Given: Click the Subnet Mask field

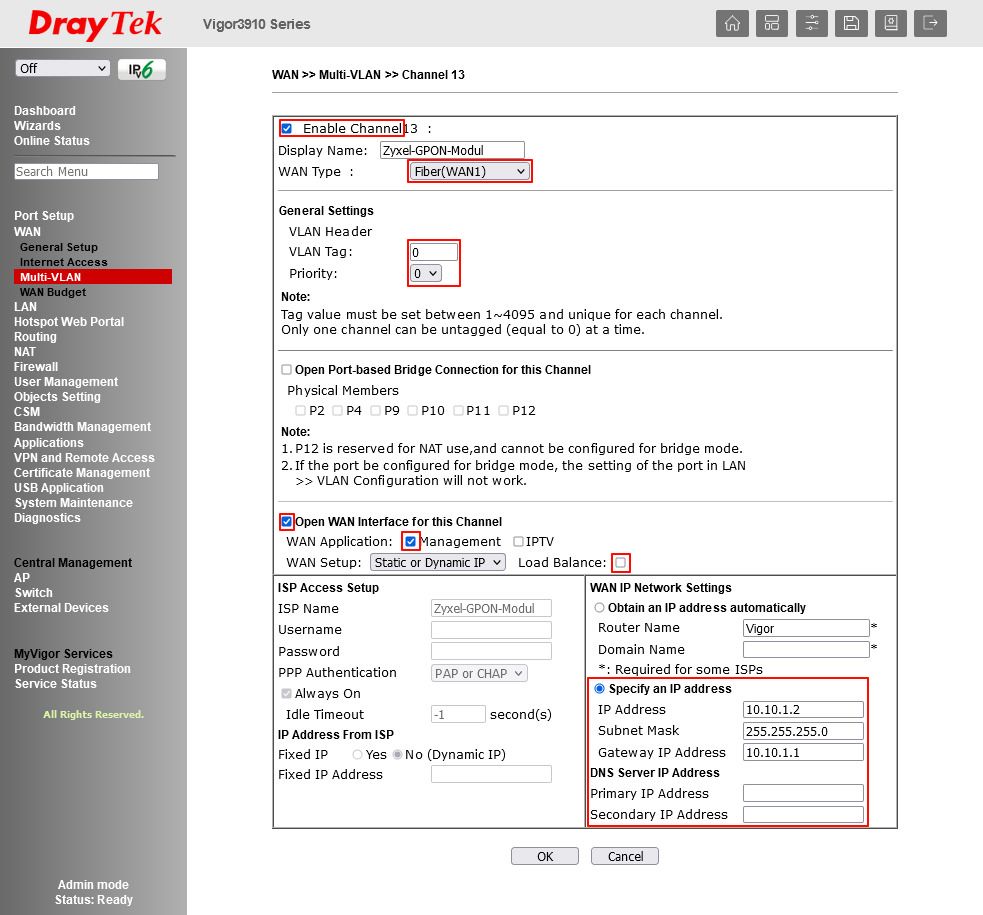Looking at the screenshot, I should [803, 731].
